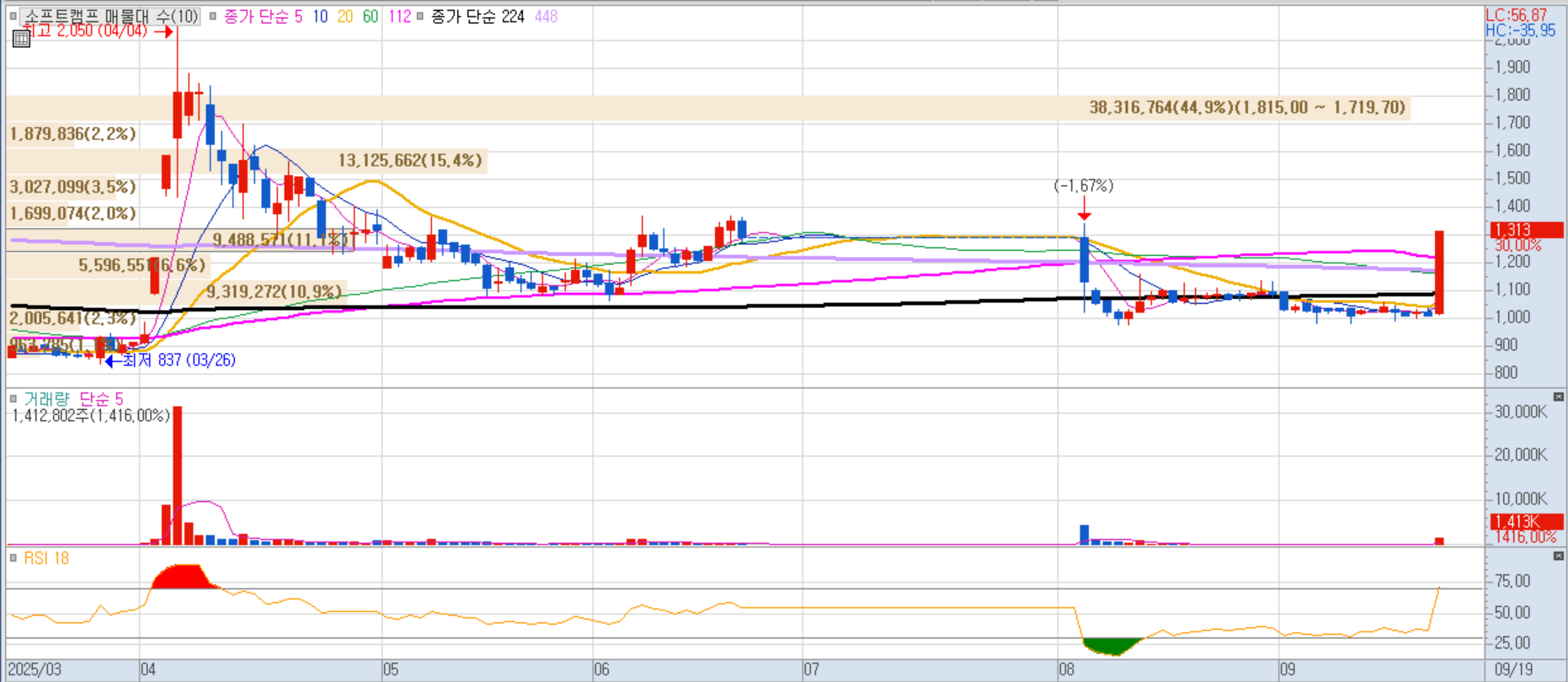The width and height of the screenshot is (1568, 682).
Task: Select the 거래량 volume indicator label
Action: (46, 398)
